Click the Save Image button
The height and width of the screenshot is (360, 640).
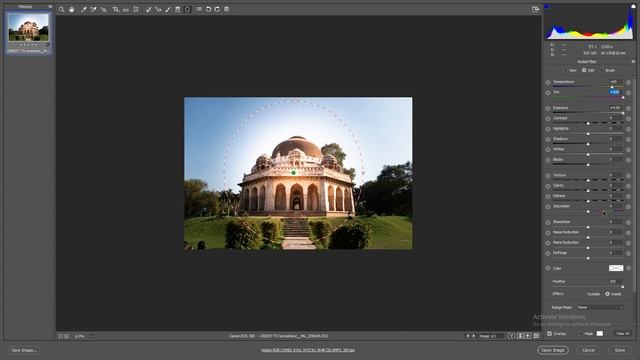pos(24,350)
